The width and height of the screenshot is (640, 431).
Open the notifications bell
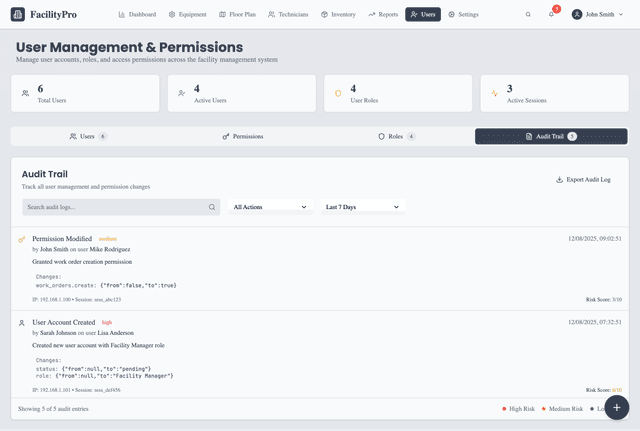(x=551, y=15)
